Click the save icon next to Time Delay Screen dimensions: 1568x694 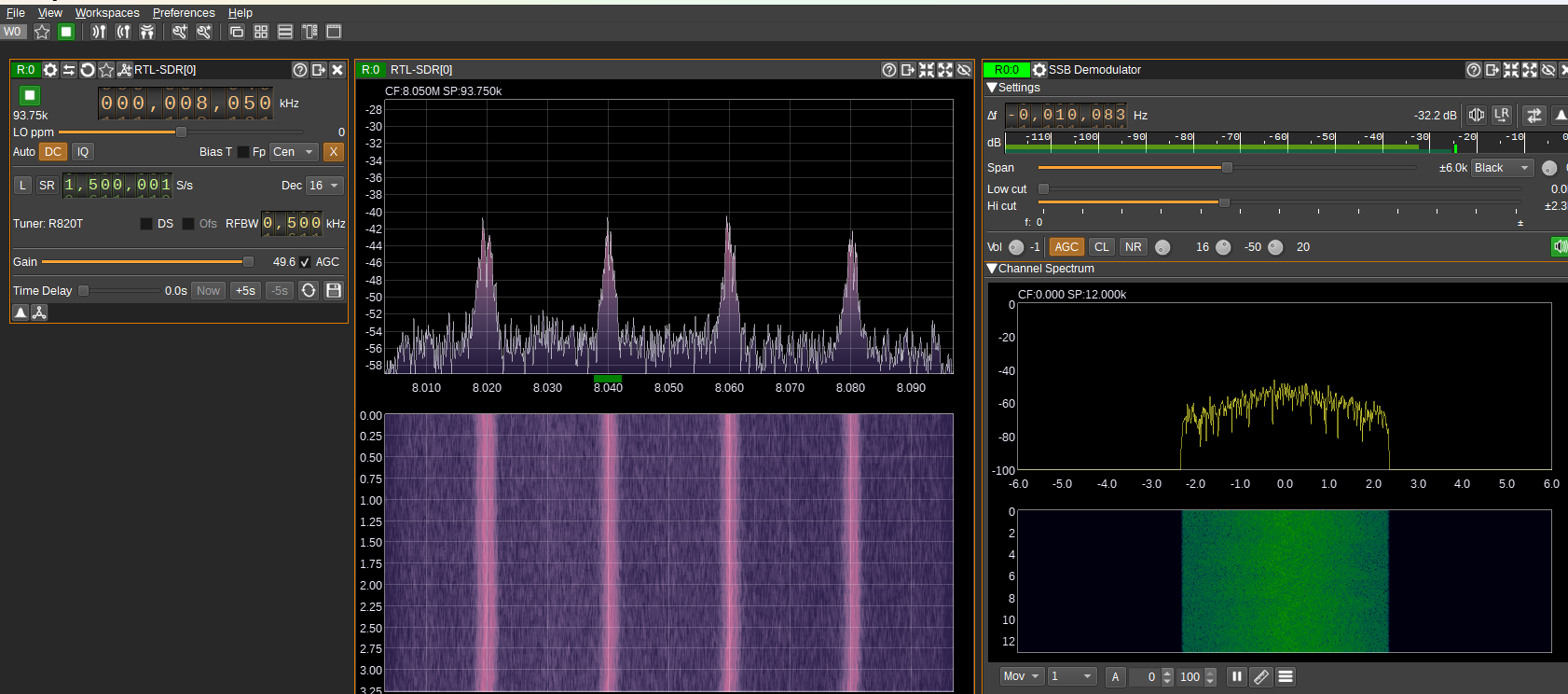tap(334, 290)
